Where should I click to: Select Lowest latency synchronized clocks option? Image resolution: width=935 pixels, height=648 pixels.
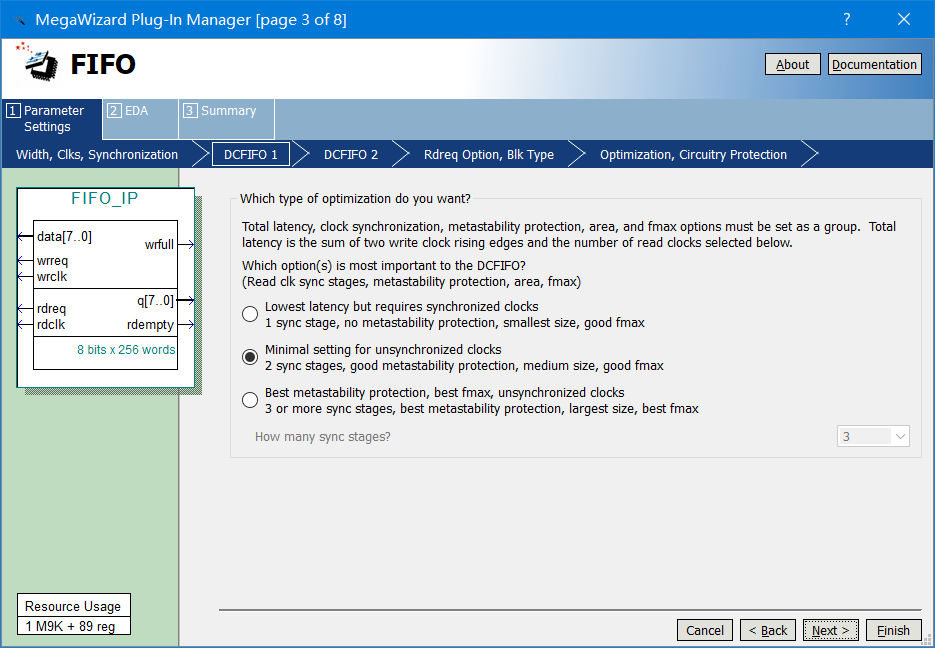click(x=250, y=314)
